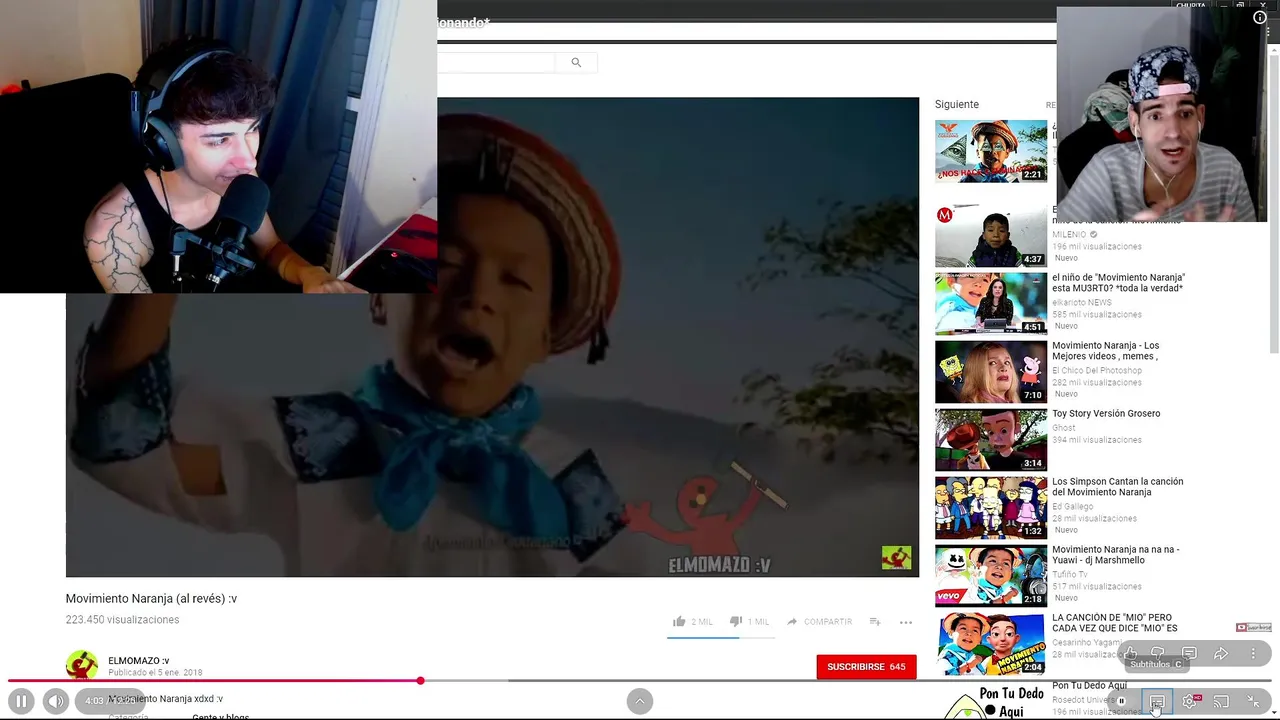The height and width of the screenshot is (720, 1280).
Task: Open the Movimiento Naranja 2:04 thumbnail
Action: (x=991, y=644)
